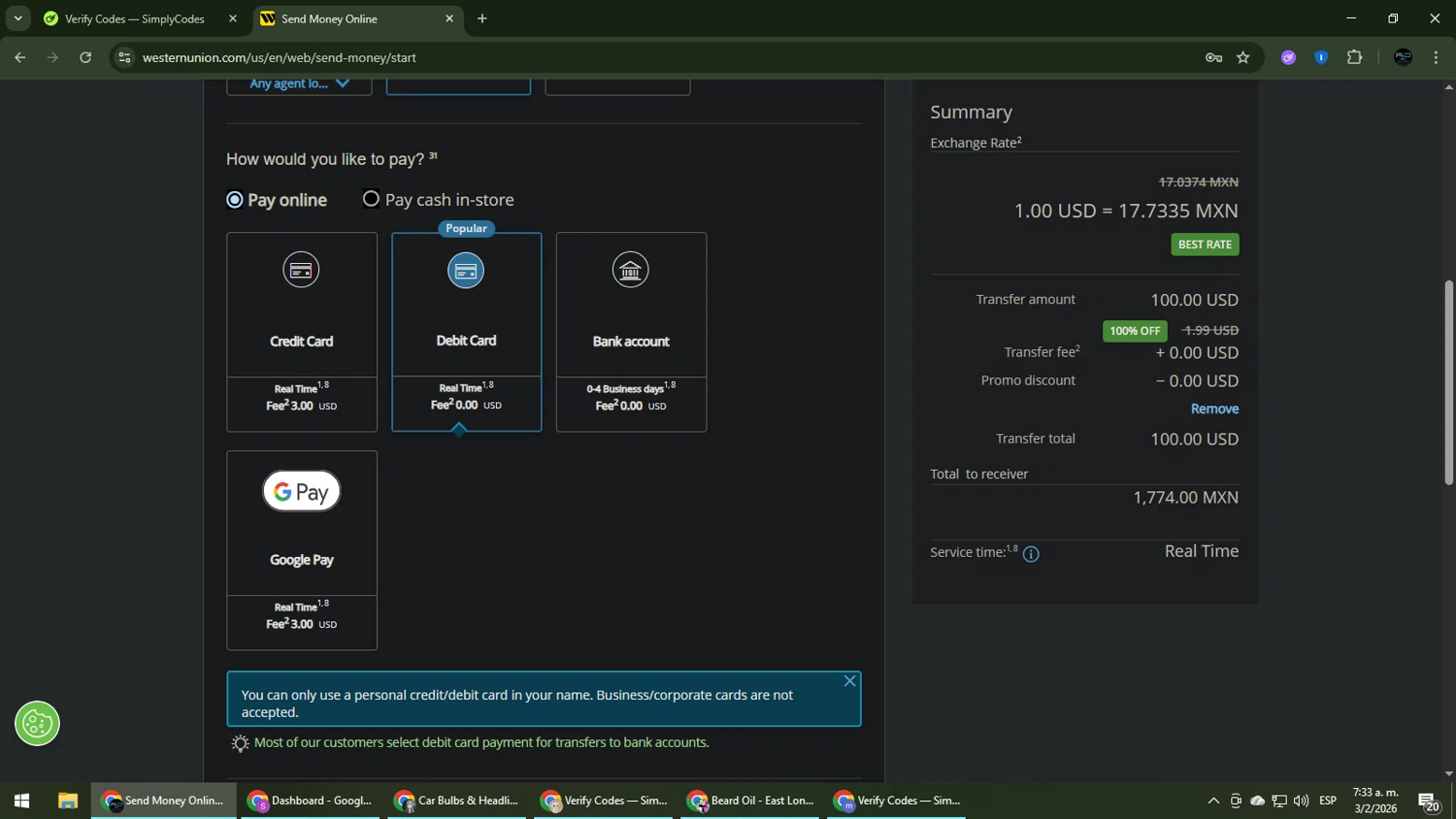
Task: Open the Verify Codes taskbar window beside Beard Oil
Action: point(604,801)
